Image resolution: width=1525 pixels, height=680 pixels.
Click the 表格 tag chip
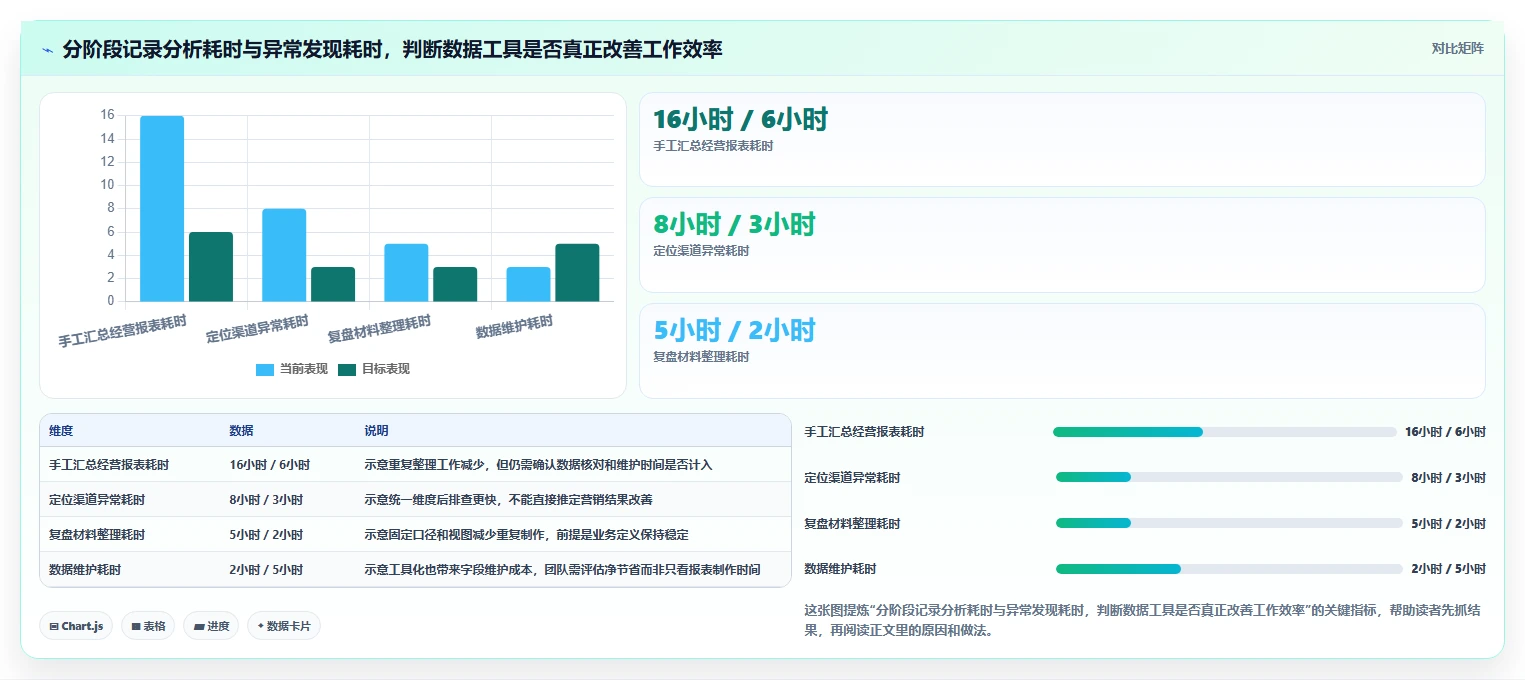148,626
